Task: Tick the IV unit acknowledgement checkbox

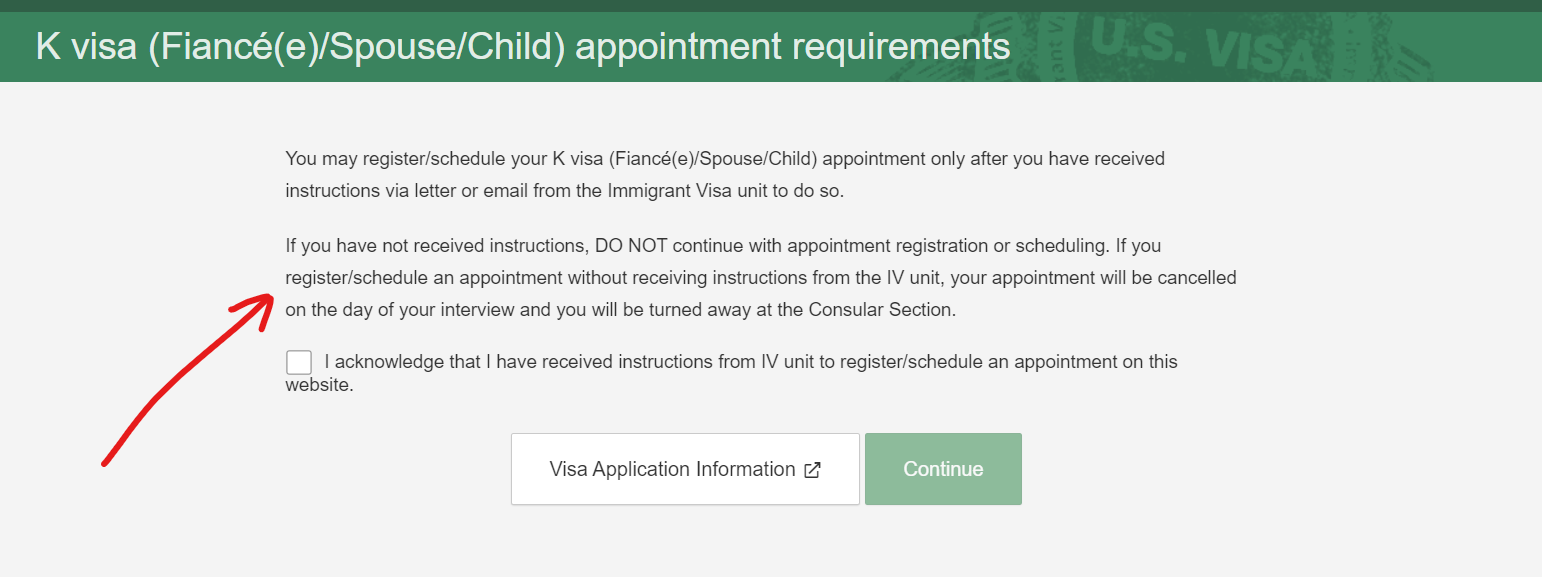Action: [298, 363]
